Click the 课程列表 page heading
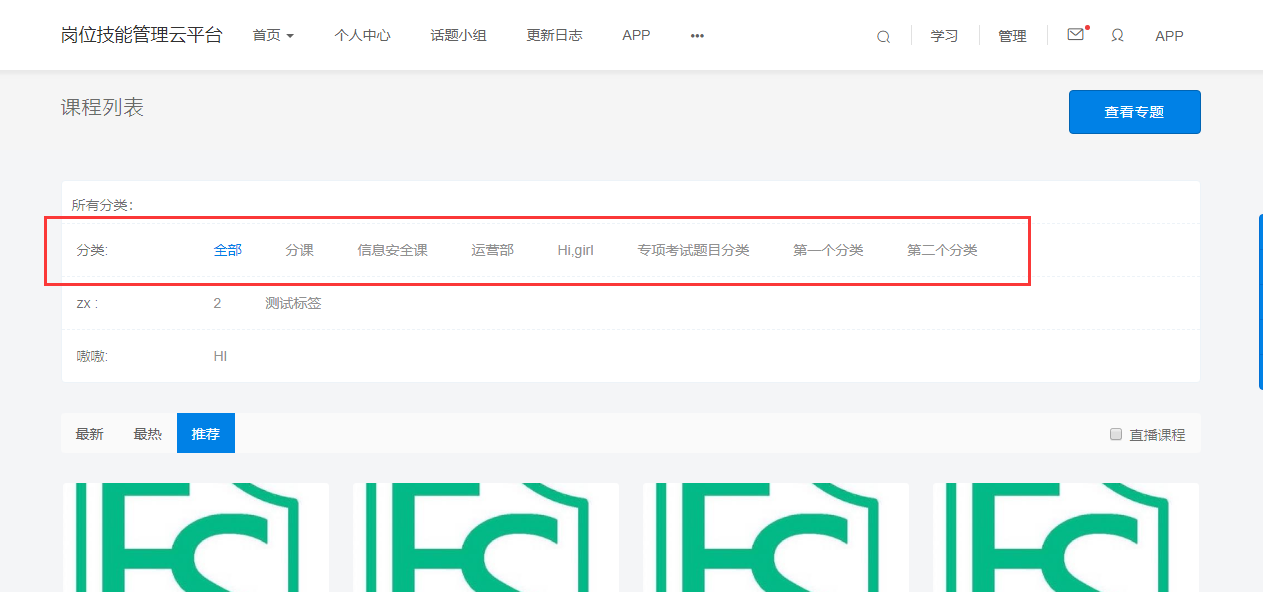Screen dimensions: 1263x592 tap(102, 107)
